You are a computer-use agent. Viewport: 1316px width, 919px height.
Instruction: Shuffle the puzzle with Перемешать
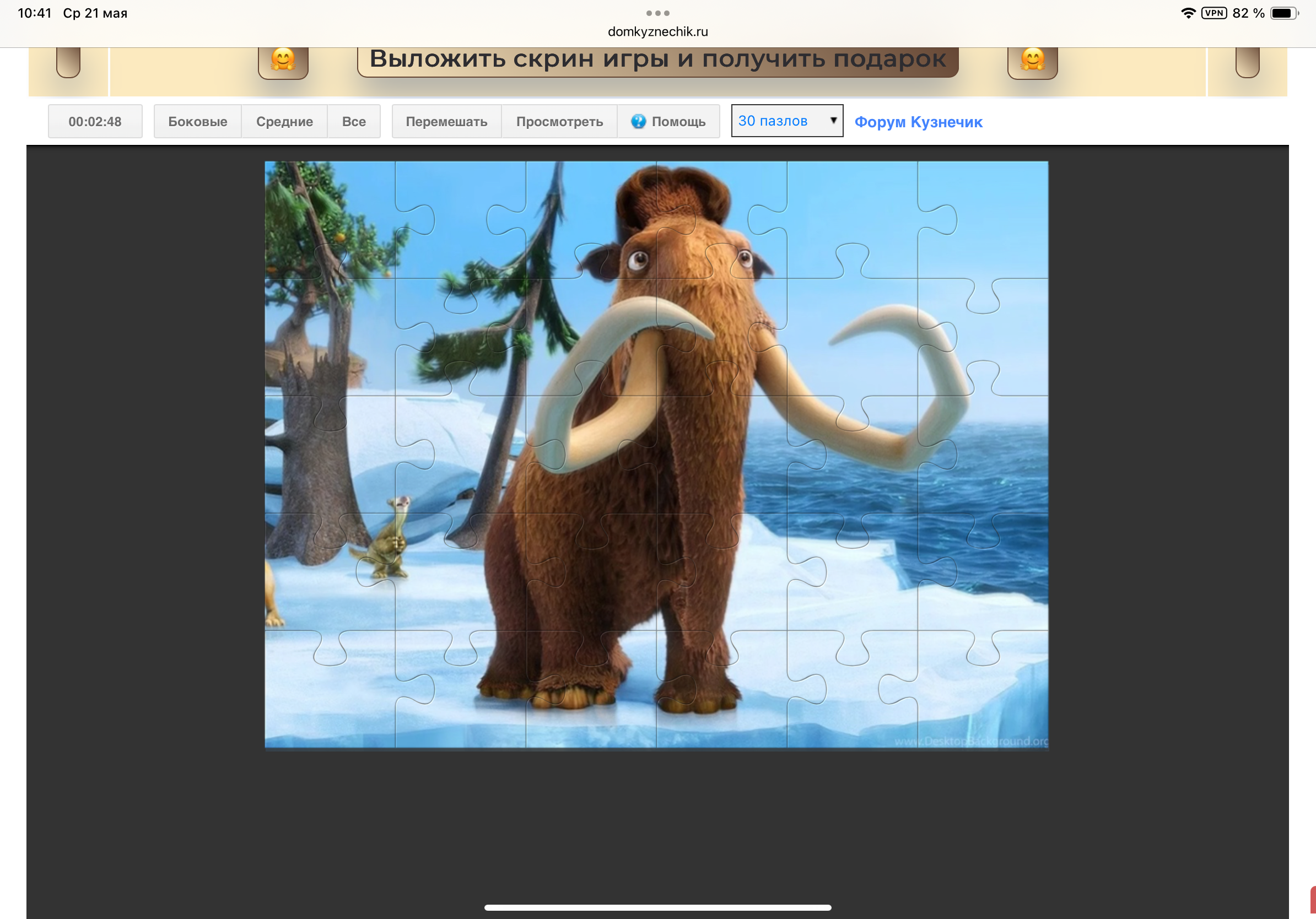[446, 121]
